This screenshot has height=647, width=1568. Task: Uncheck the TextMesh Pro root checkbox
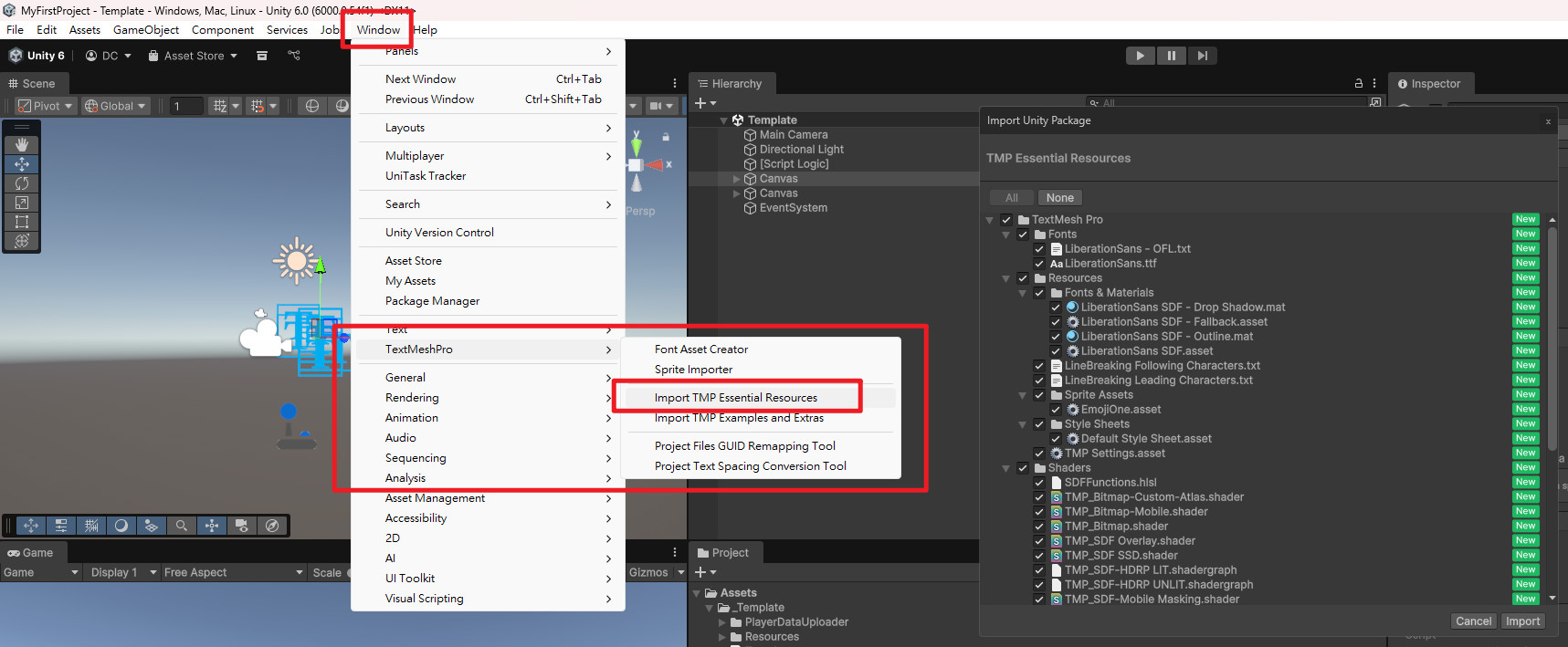pyautogui.click(x=1006, y=220)
